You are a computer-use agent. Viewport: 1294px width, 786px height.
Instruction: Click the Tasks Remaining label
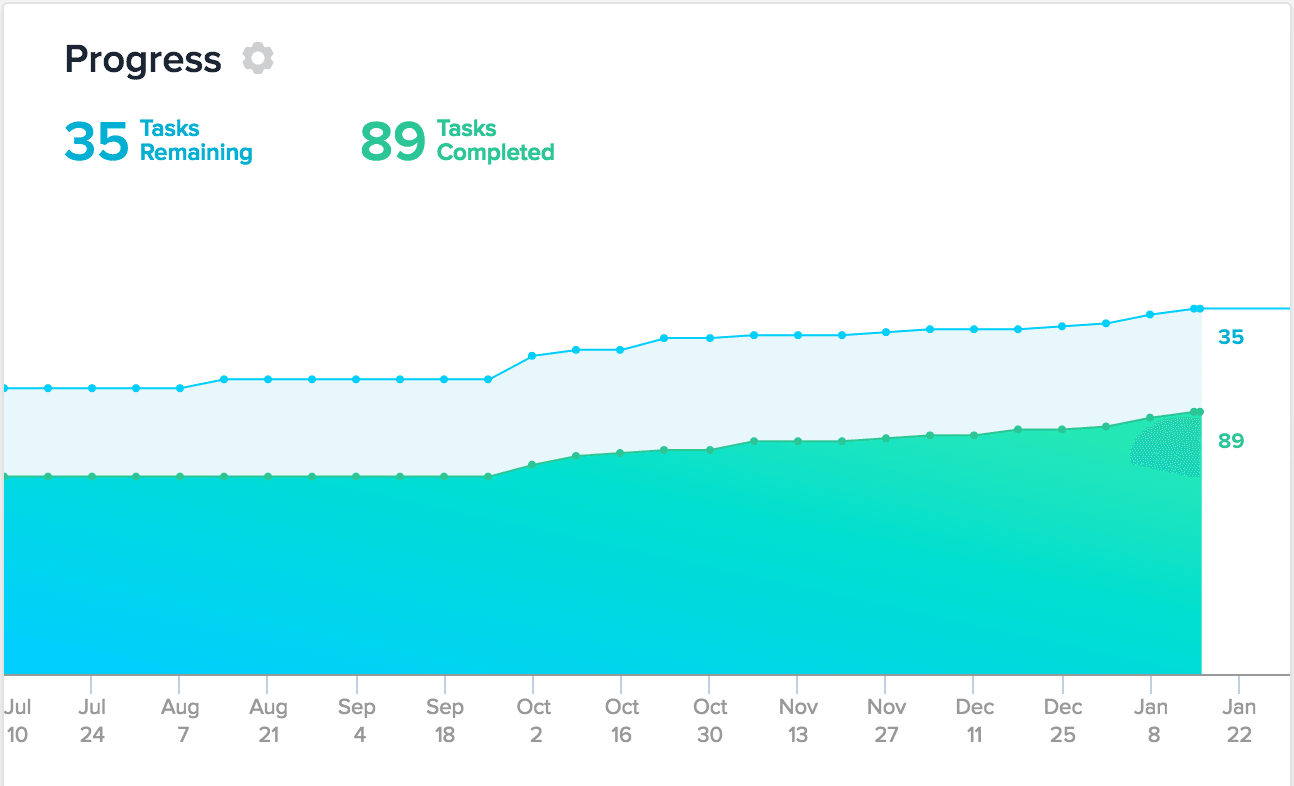pyautogui.click(x=196, y=141)
